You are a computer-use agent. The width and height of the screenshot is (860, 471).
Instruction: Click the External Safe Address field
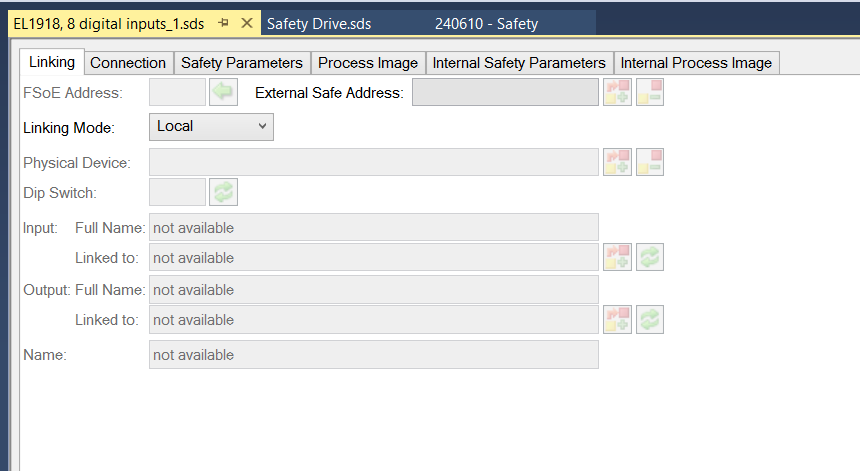click(505, 93)
